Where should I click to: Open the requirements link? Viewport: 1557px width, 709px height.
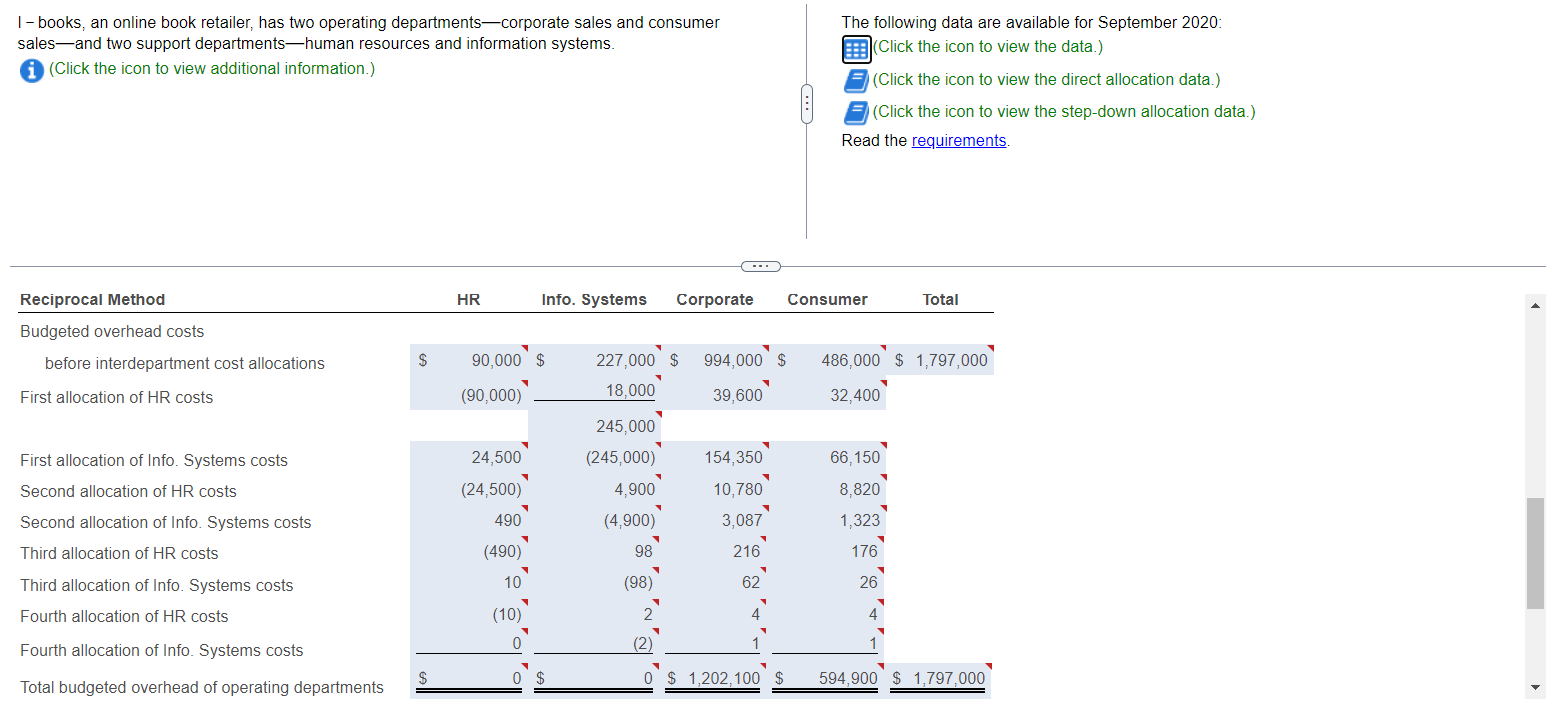pos(958,140)
